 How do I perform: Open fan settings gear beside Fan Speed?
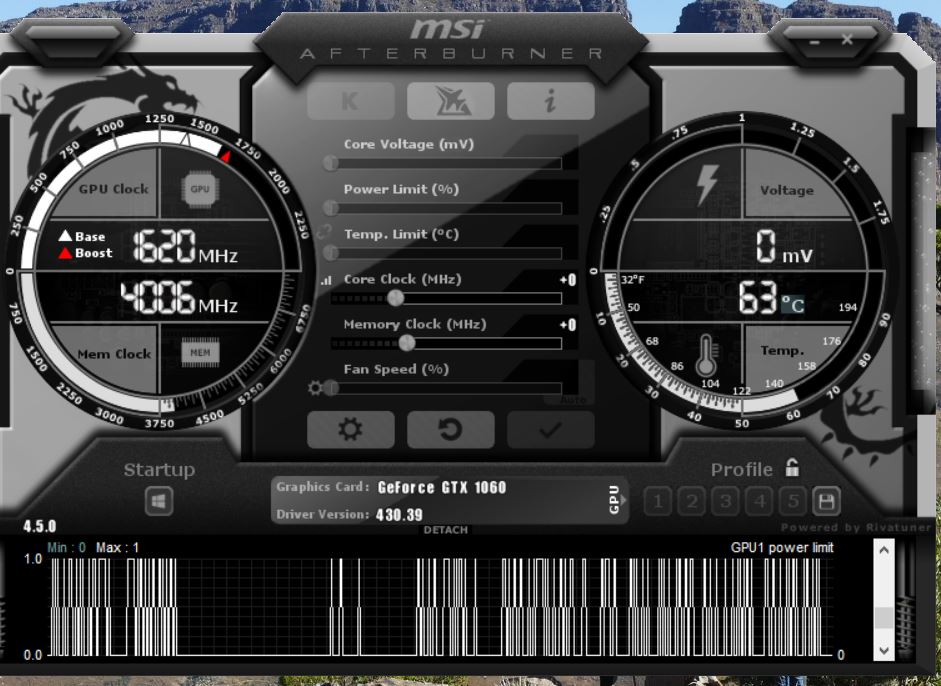point(315,388)
